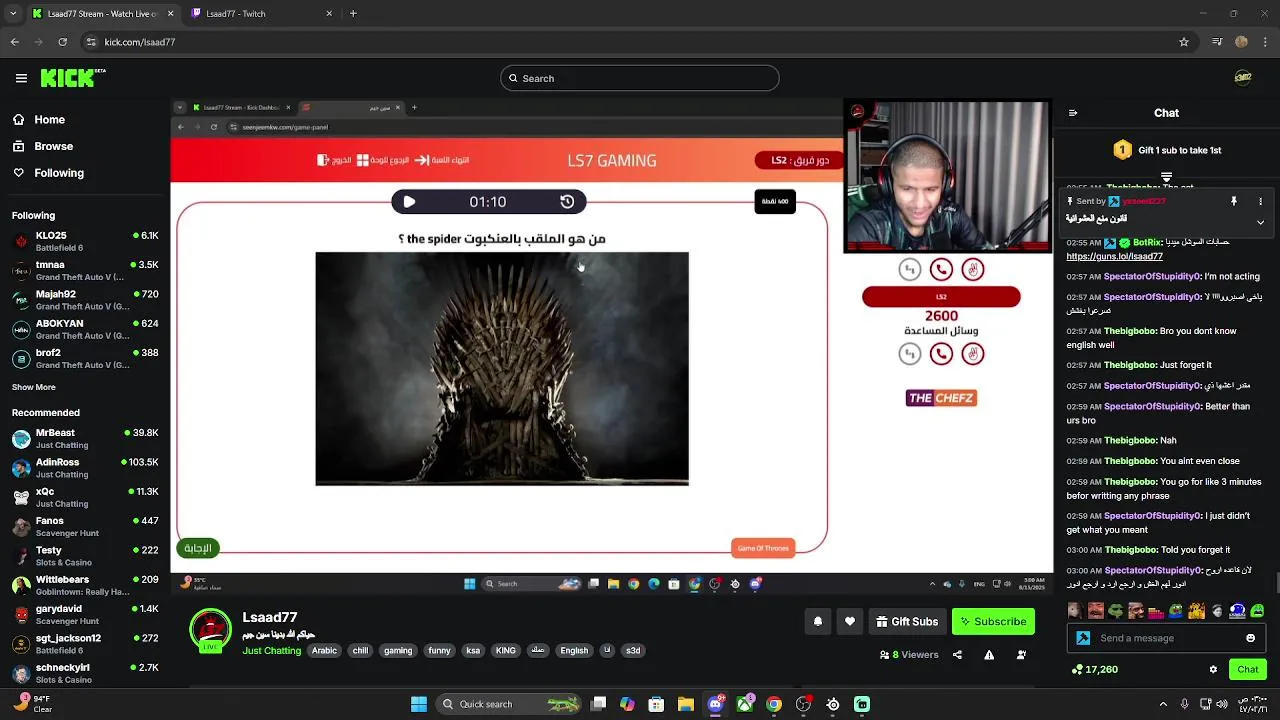Go to the Kick logo homepage
This screenshot has width=1280, height=720.
tap(72, 78)
